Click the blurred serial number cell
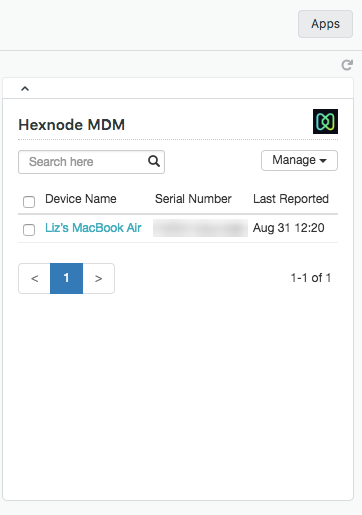Viewport: 362px width, 515px height. point(200,228)
